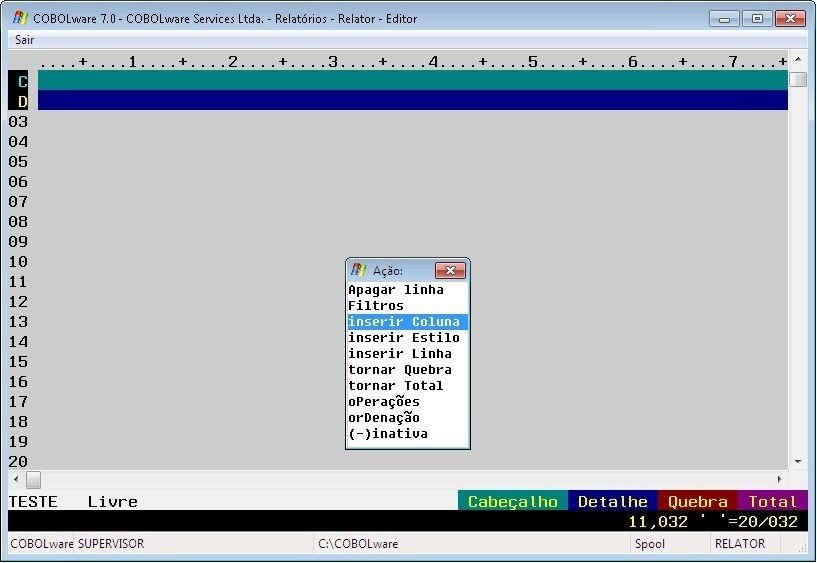Close the Ação popup dialog

[x=450, y=270]
